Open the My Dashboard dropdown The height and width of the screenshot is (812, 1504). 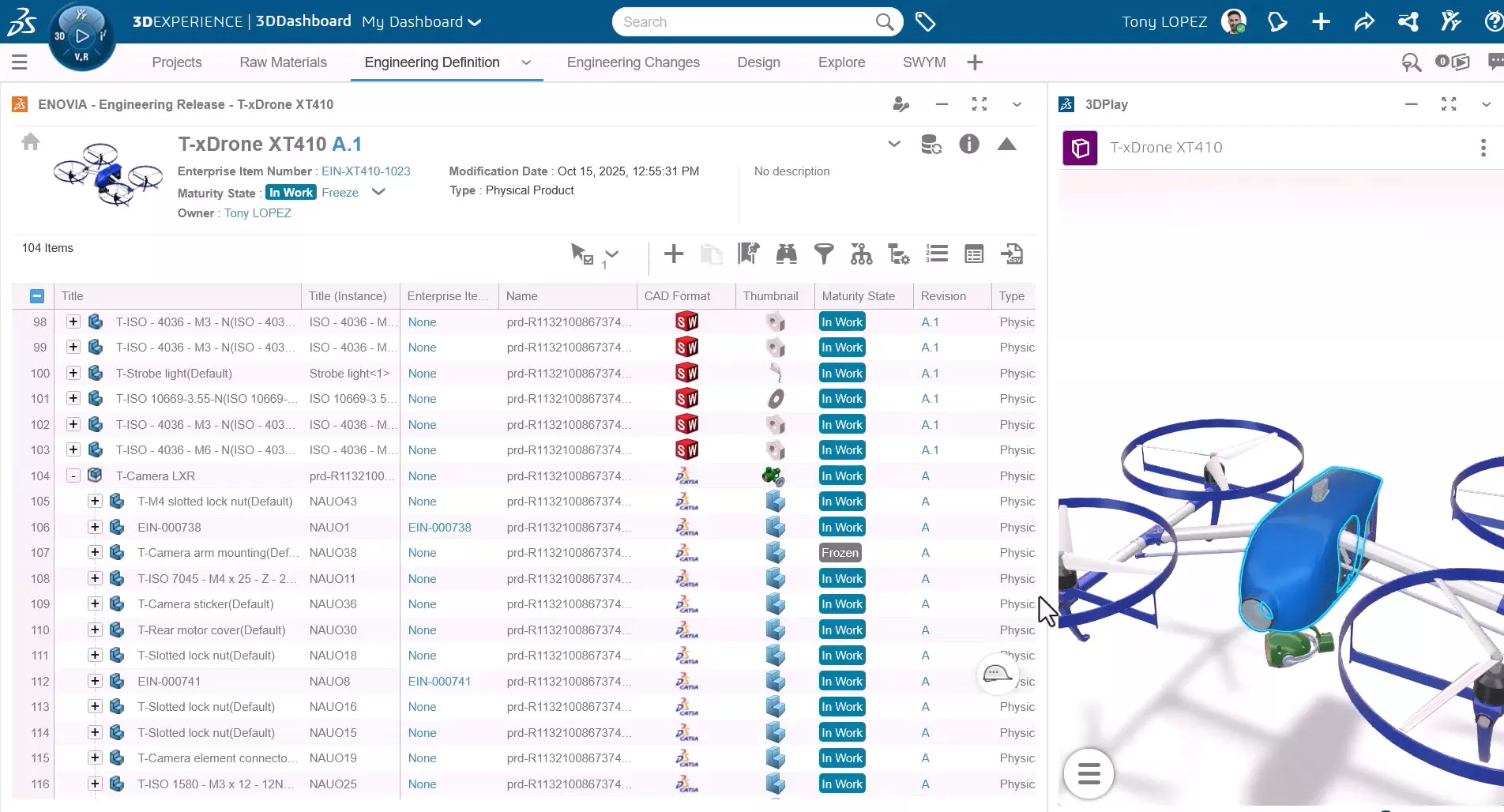421,22
